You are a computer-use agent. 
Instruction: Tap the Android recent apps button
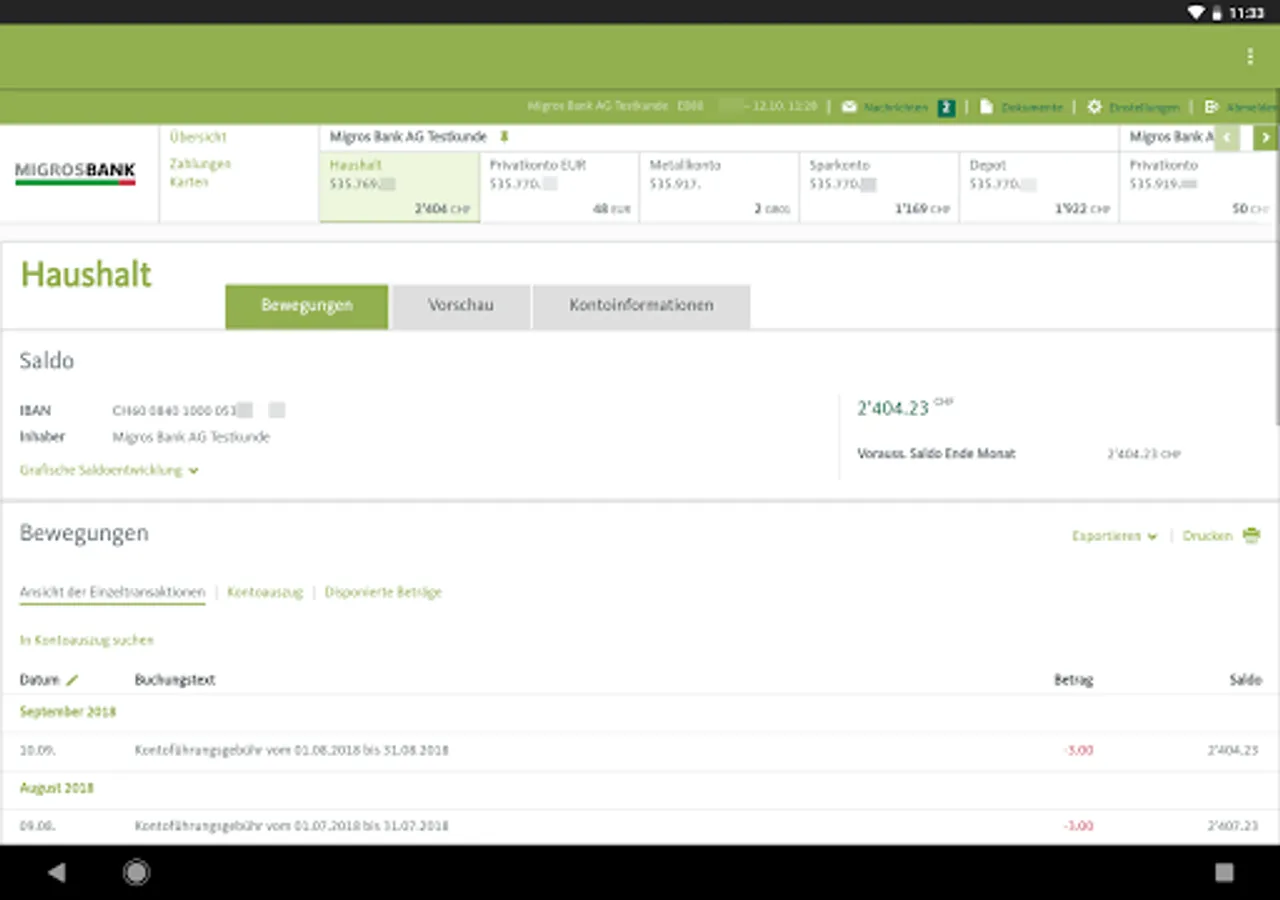tap(1224, 872)
